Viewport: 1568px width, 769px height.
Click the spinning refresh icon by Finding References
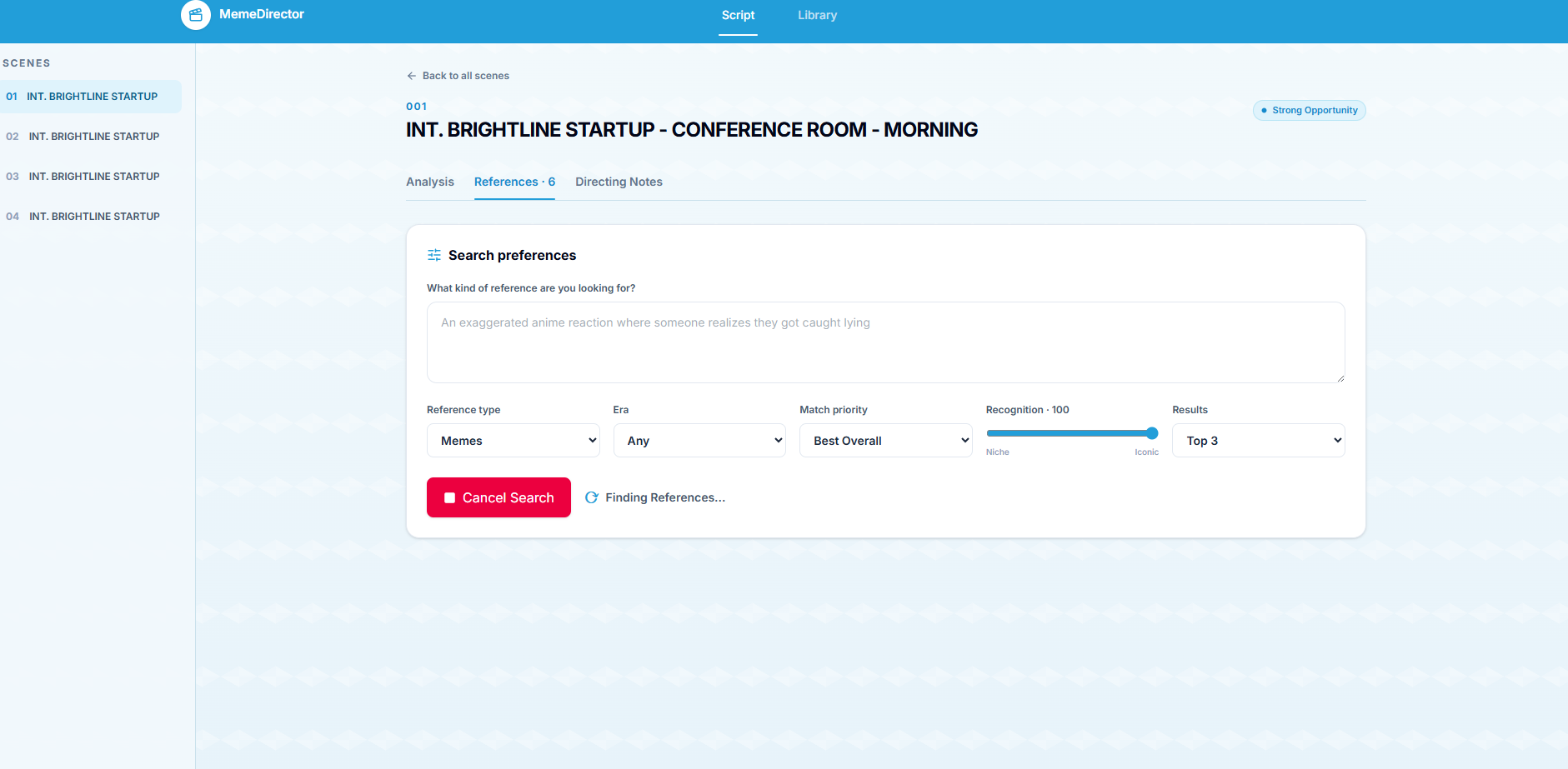tap(592, 497)
